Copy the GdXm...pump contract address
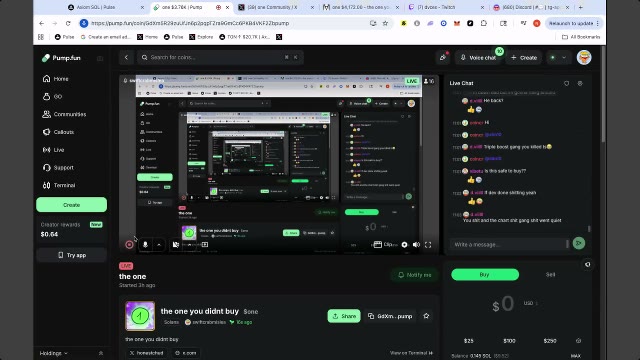This screenshot has width=640, height=360. (391, 316)
